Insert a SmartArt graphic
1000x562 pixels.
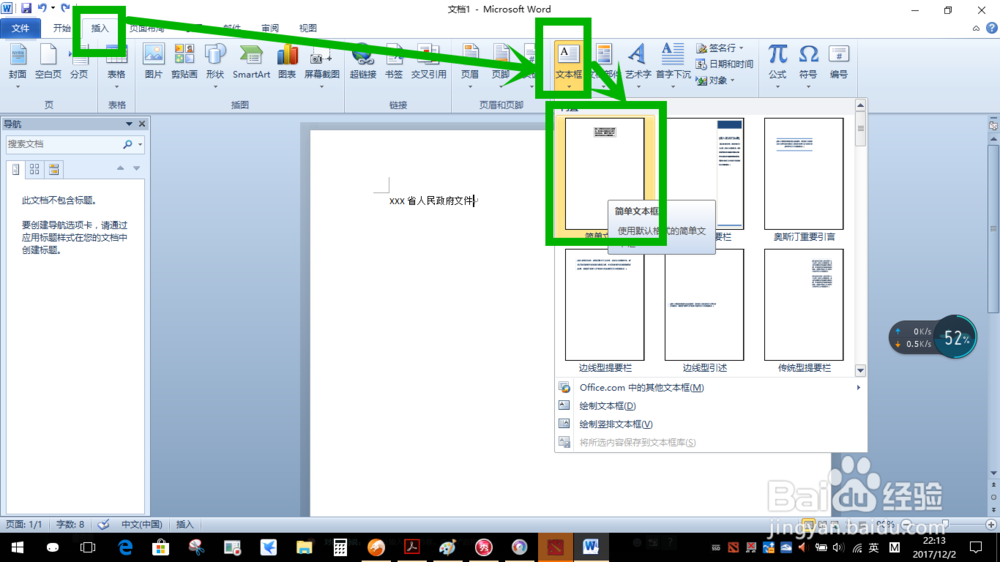tap(251, 63)
